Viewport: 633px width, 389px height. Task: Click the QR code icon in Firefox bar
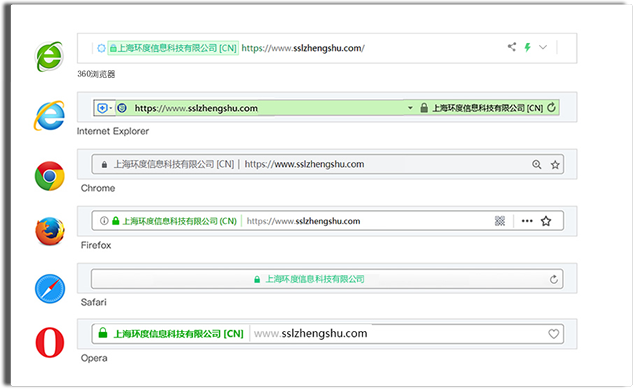pos(500,221)
